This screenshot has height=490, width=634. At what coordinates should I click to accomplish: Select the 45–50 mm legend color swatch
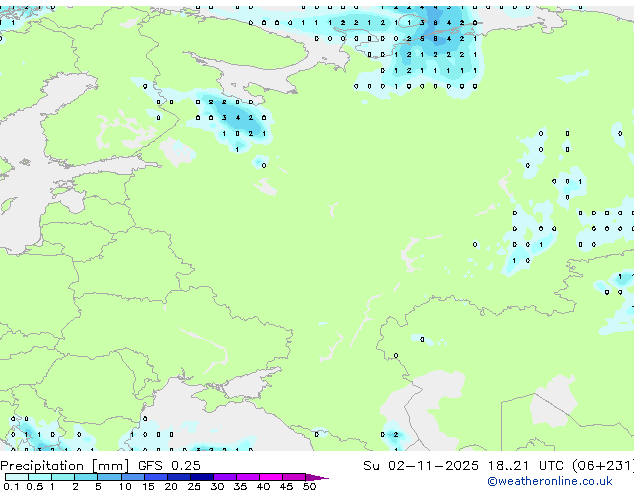(x=294, y=477)
